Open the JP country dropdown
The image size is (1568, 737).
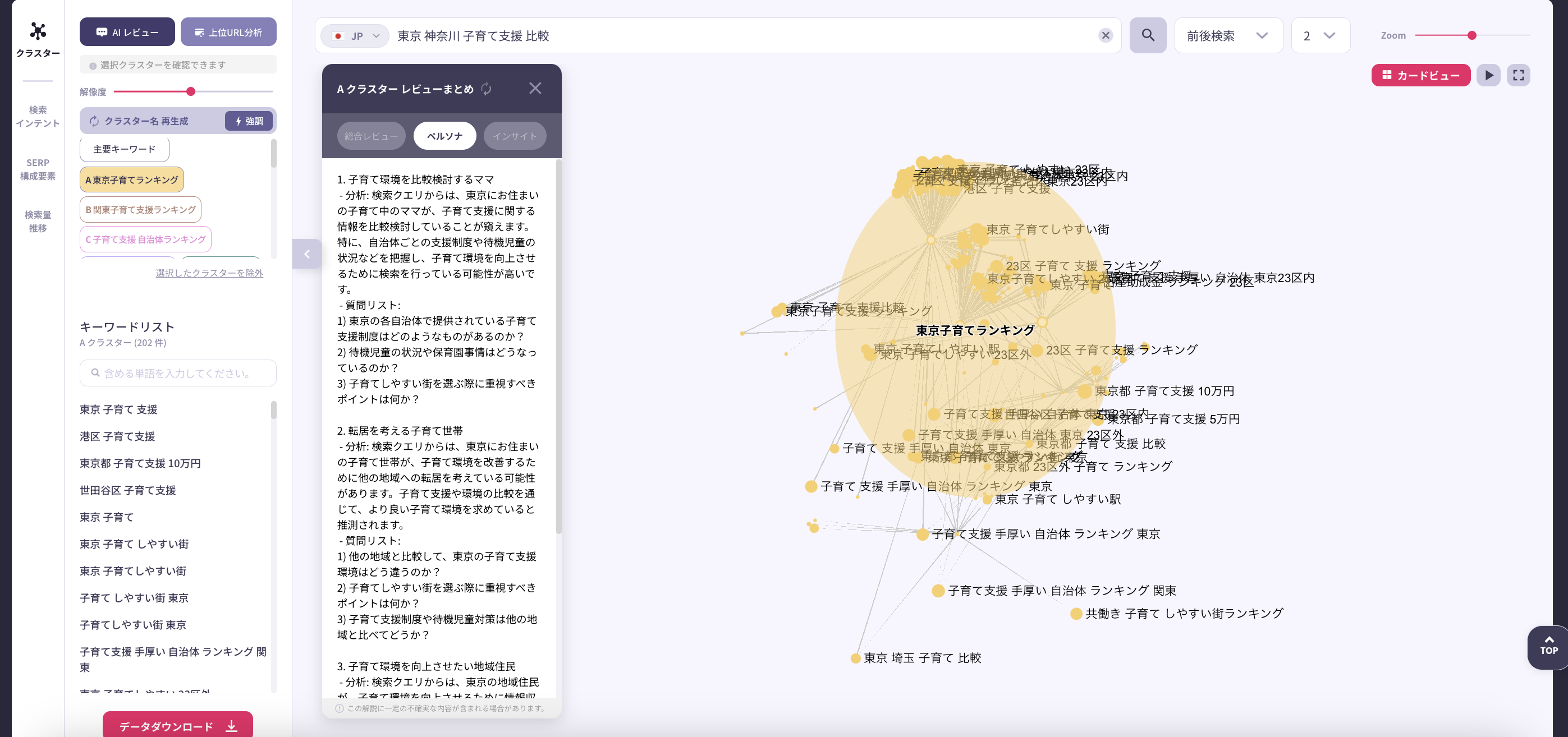pyautogui.click(x=356, y=36)
